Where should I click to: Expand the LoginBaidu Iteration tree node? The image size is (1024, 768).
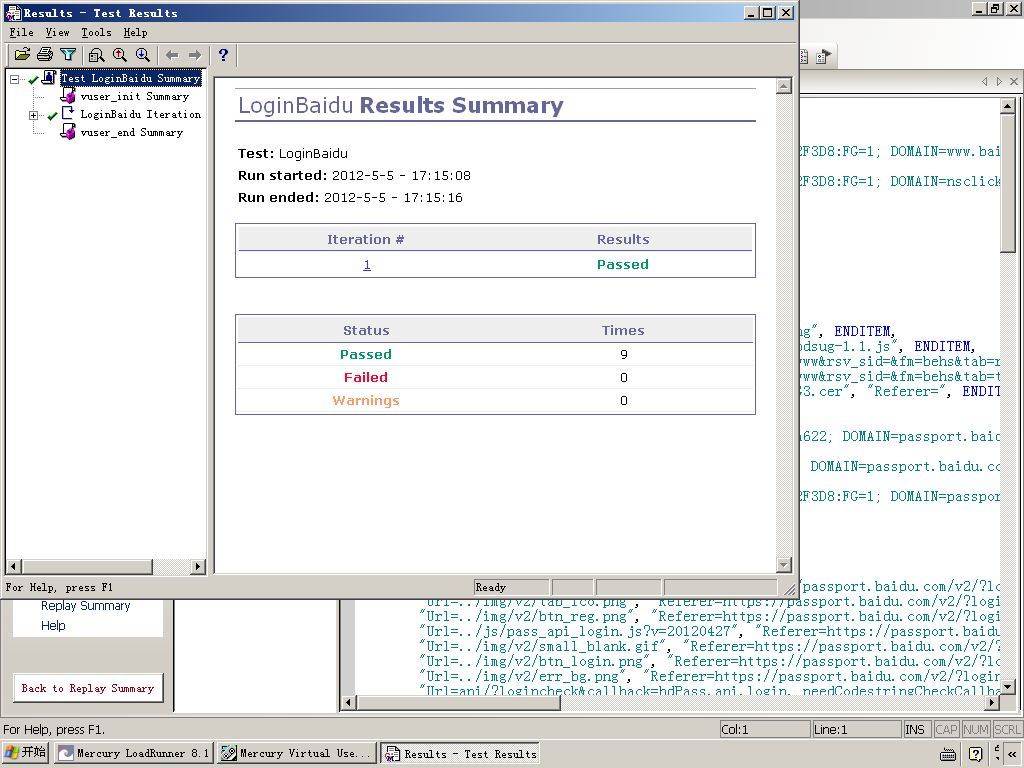click(x=33, y=116)
